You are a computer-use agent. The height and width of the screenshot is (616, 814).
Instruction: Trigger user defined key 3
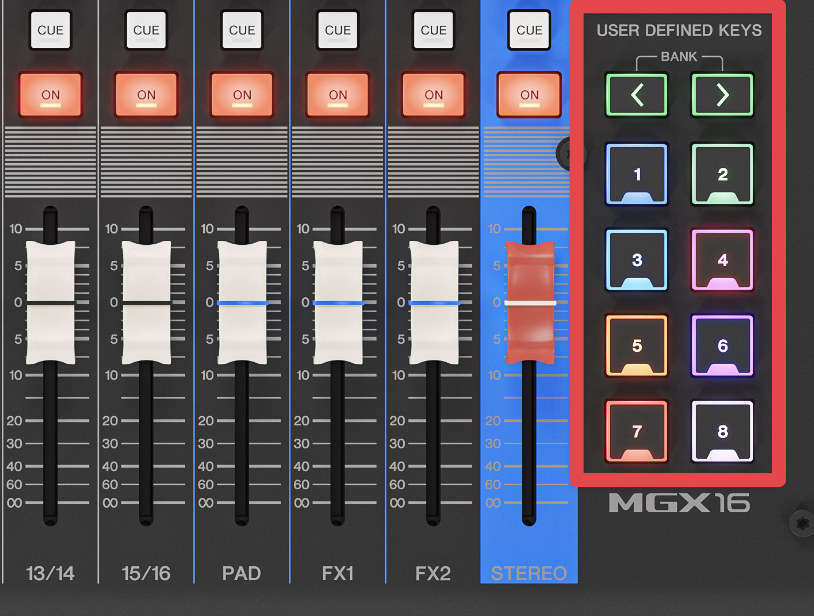[637, 260]
